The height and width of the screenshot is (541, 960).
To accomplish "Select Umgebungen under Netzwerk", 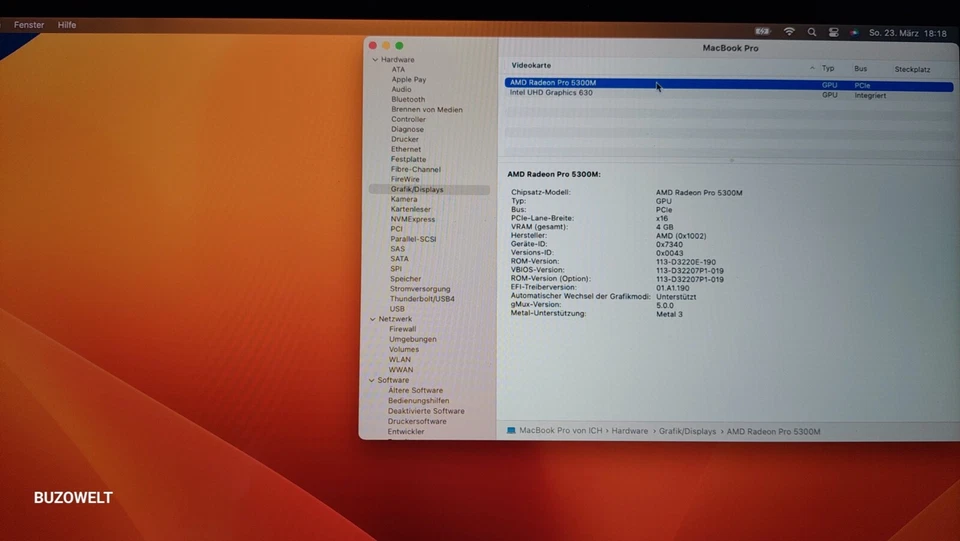I will pos(413,339).
